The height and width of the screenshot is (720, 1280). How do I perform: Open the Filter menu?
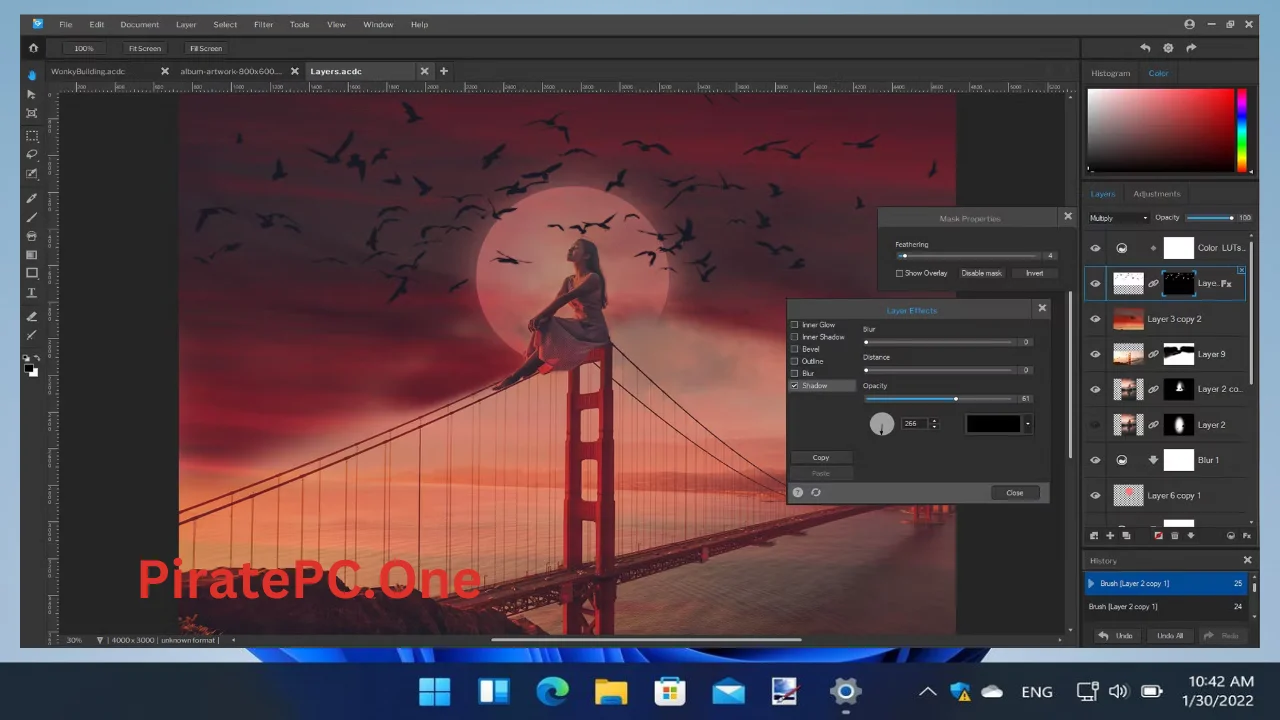(263, 24)
